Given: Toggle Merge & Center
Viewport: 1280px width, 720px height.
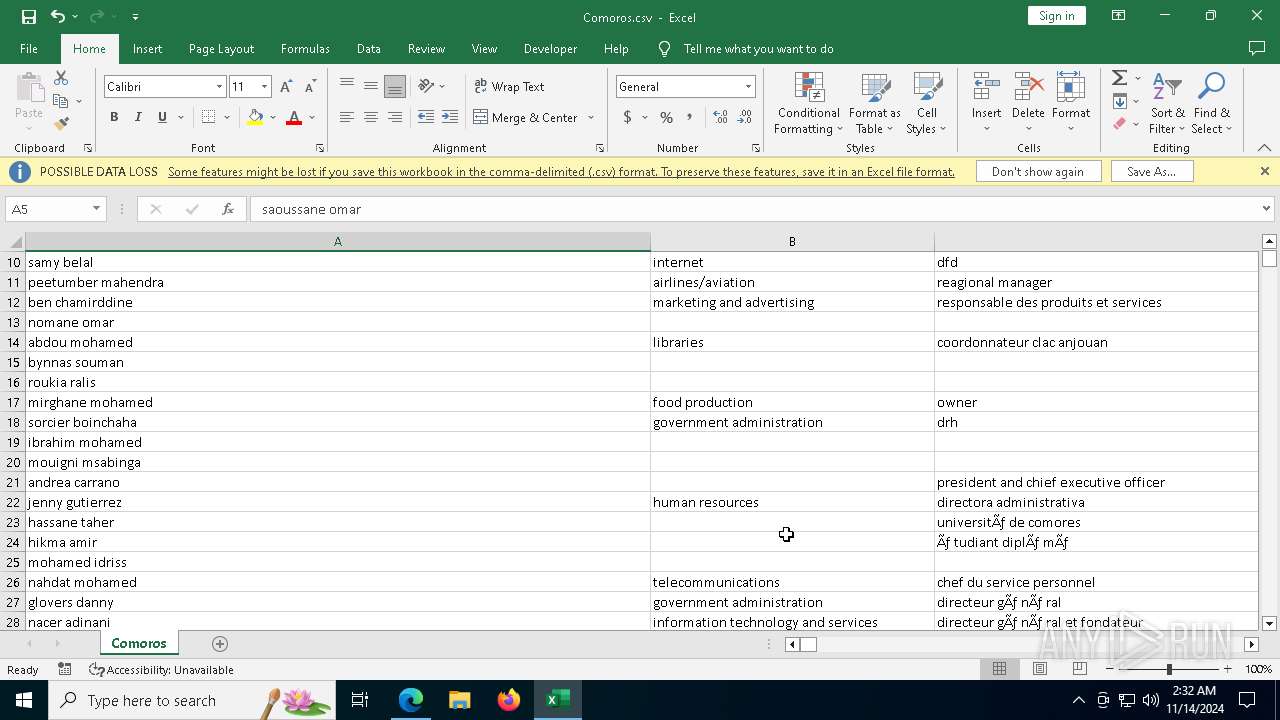Looking at the screenshot, I should 526,117.
